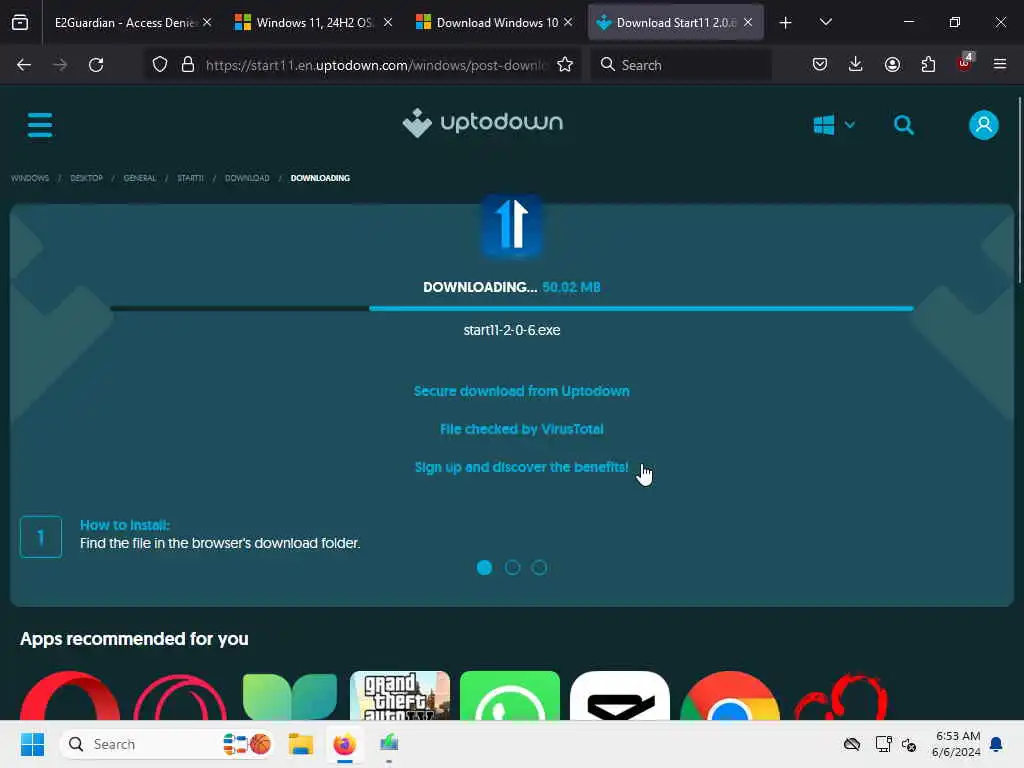Open the muted volume tray icon

909,744
